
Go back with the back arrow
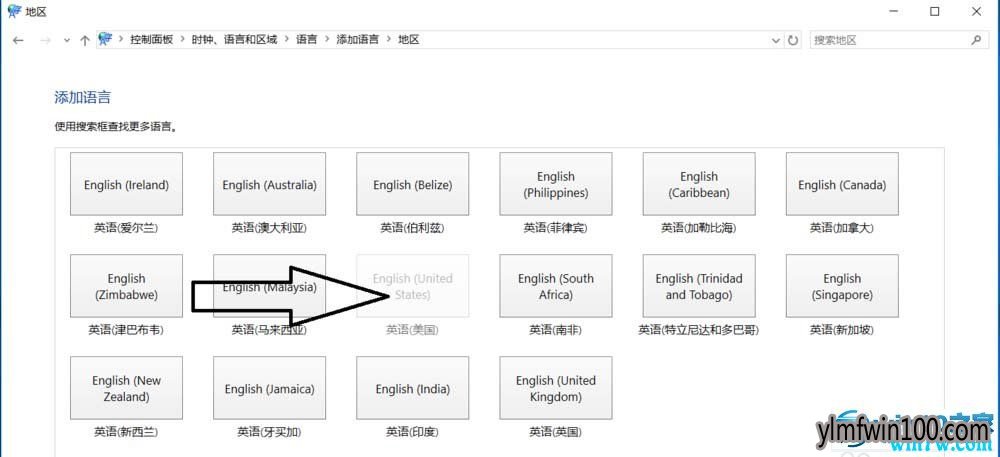[x=18, y=40]
